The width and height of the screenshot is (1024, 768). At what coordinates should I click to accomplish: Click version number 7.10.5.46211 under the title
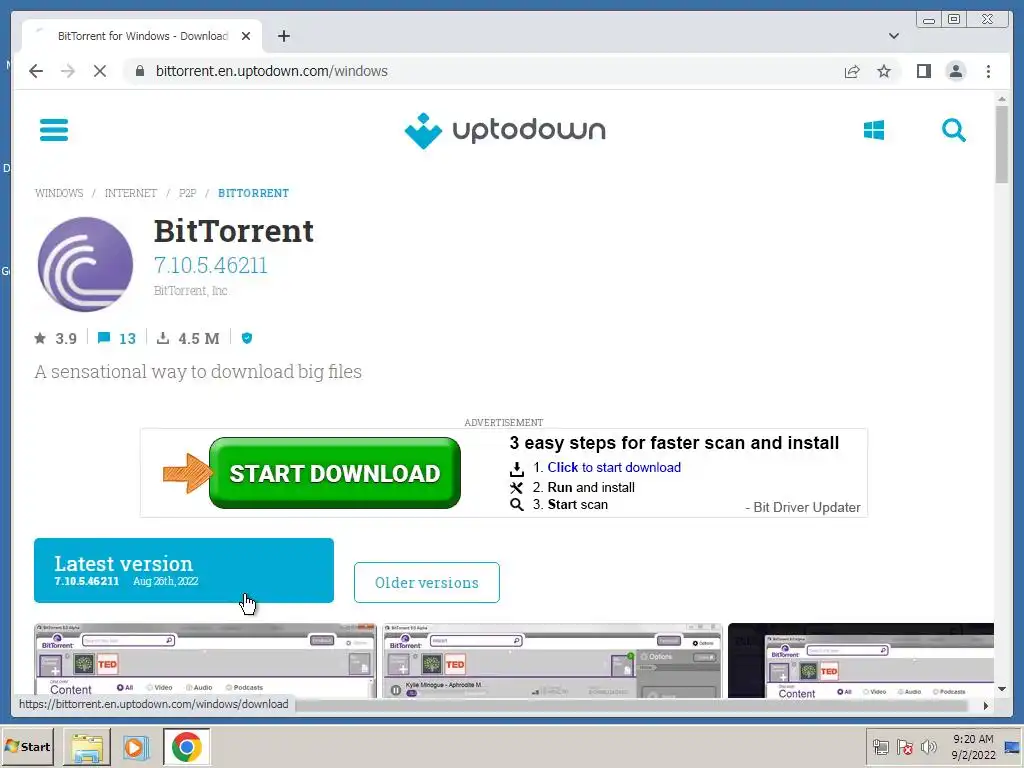(x=210, y=265)
